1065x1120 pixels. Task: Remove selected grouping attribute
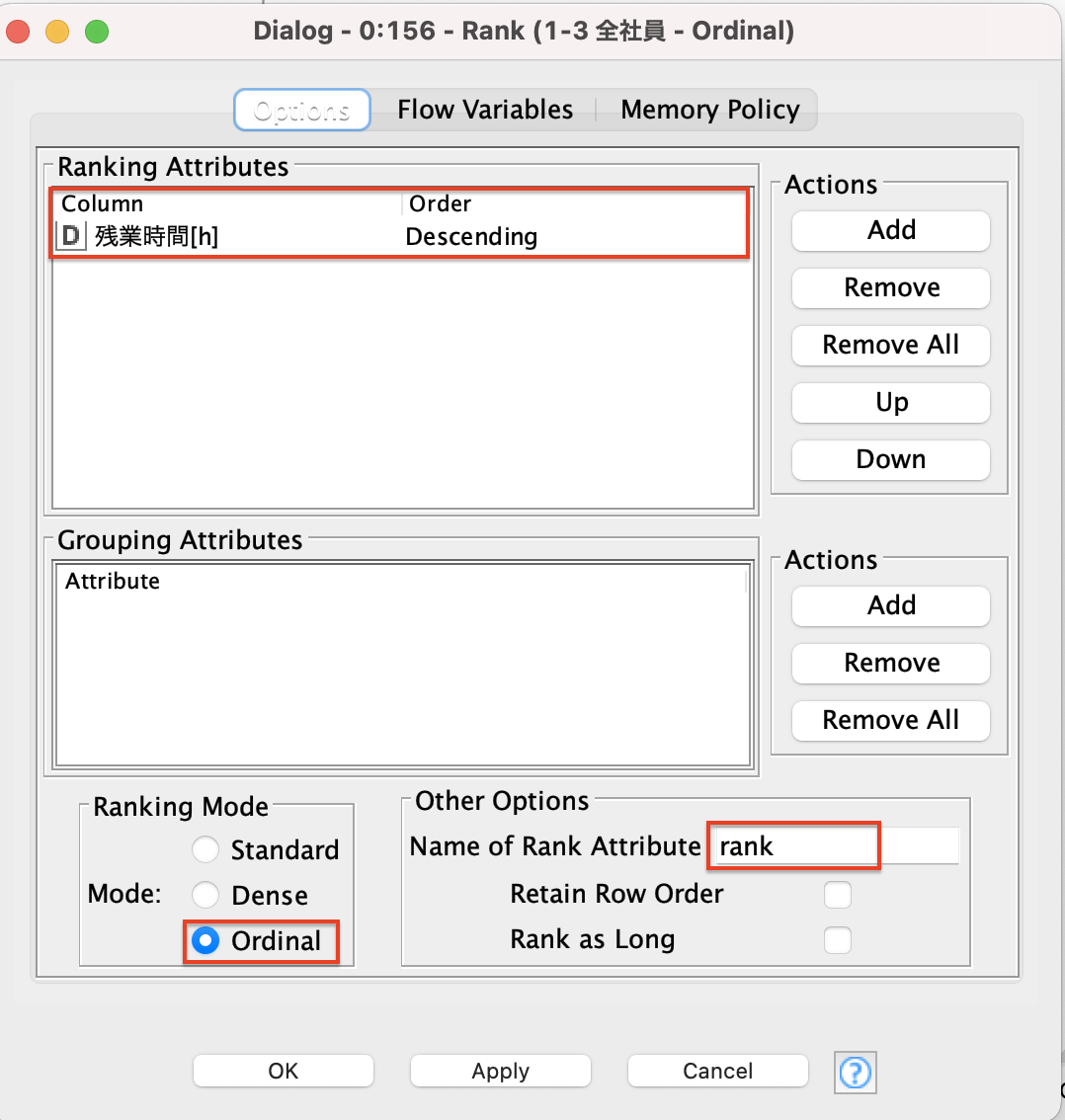[891, 663]
